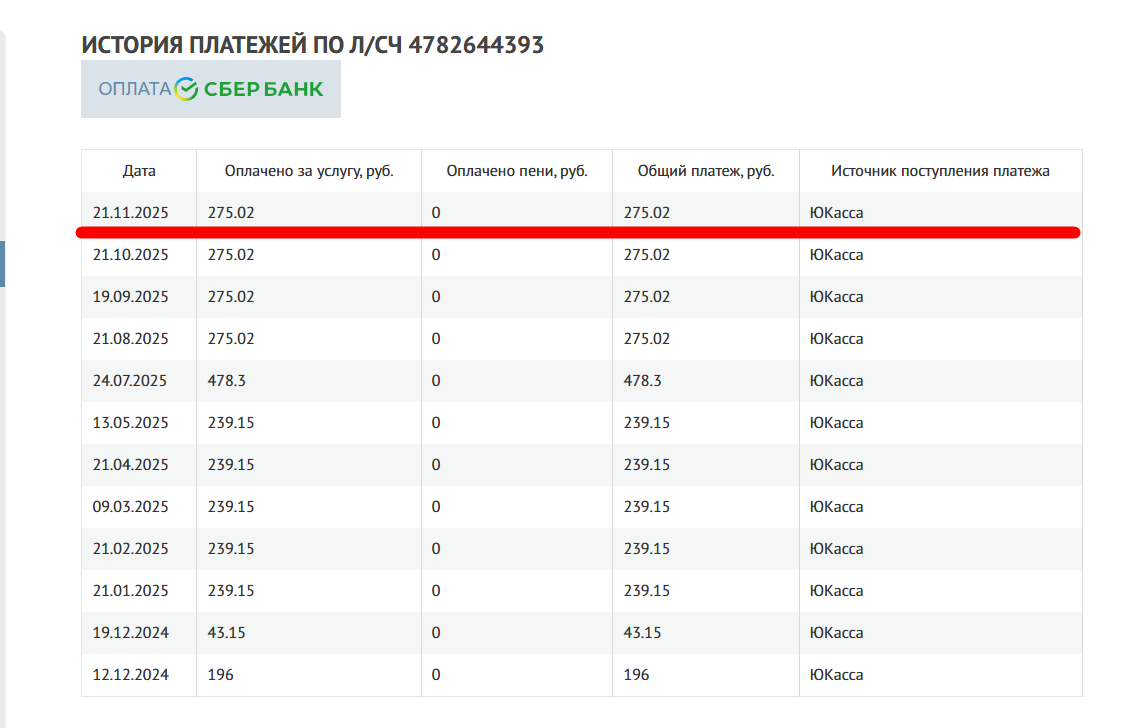1123x728 pixels.
Task: Click the page heading with account number 4782644393
Action: (312, 45)
